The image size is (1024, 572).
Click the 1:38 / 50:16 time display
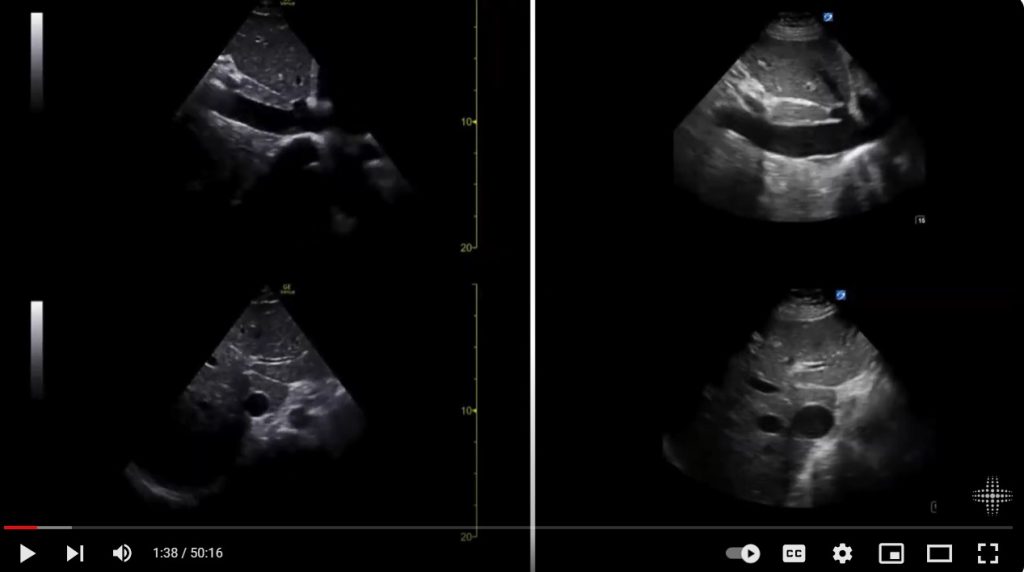187,553
